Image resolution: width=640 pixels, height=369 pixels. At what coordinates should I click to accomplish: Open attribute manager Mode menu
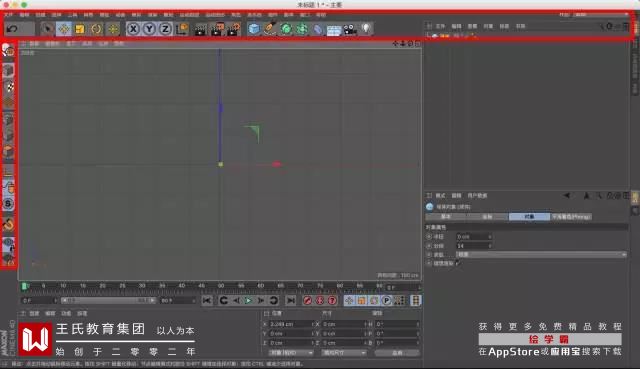click(x=440, y=196)
